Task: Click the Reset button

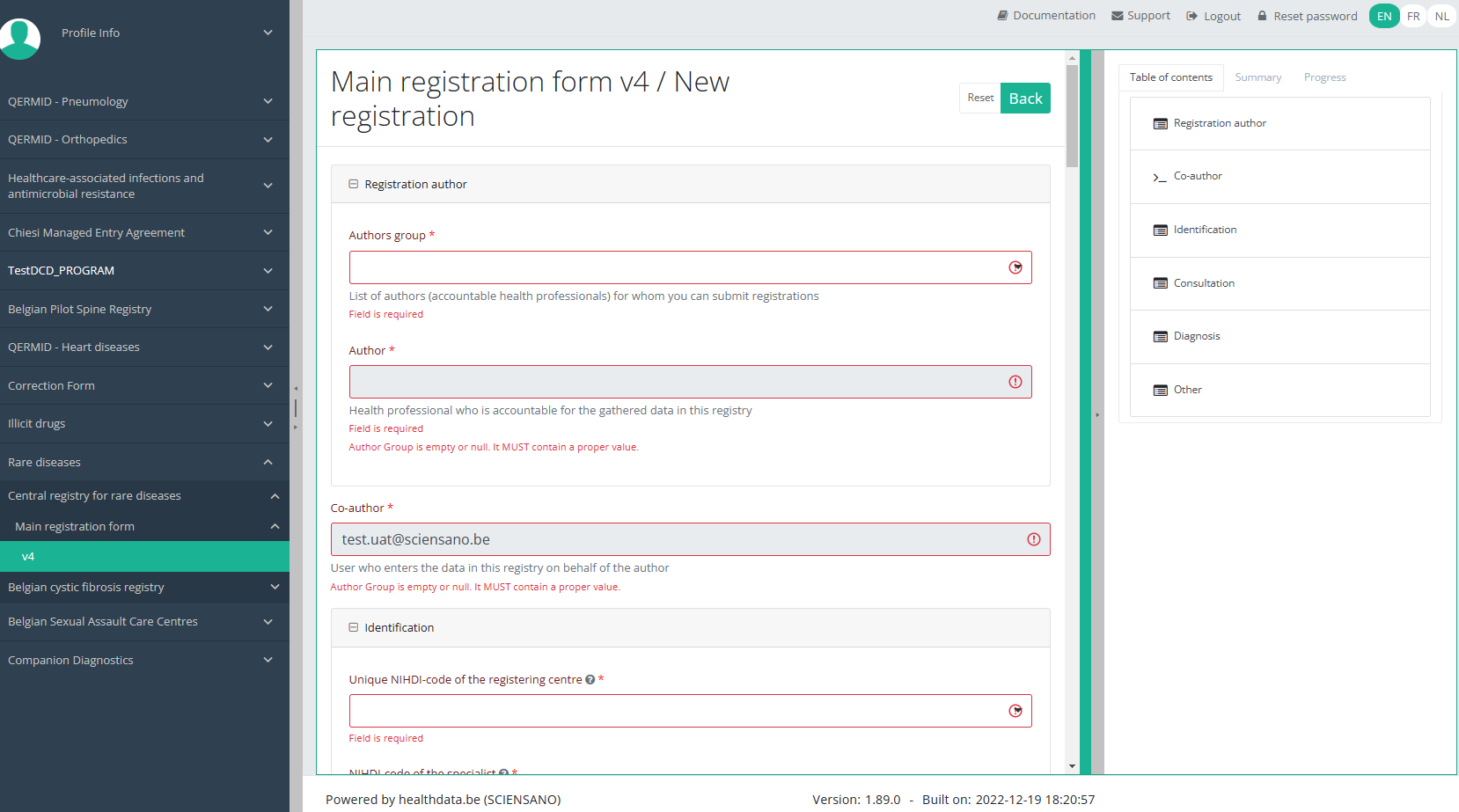Action: tap(979, 98)
